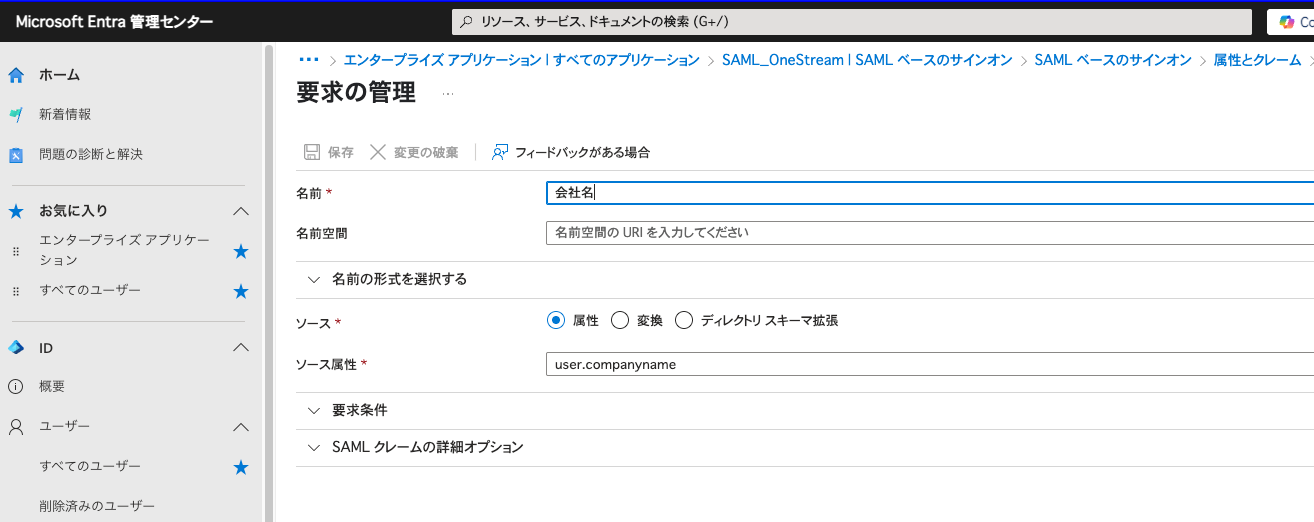Unfavorite エンタープライズ アプリケーション via its star
The height and width of the screenshot is (522, 1314).
coord(240,251)
